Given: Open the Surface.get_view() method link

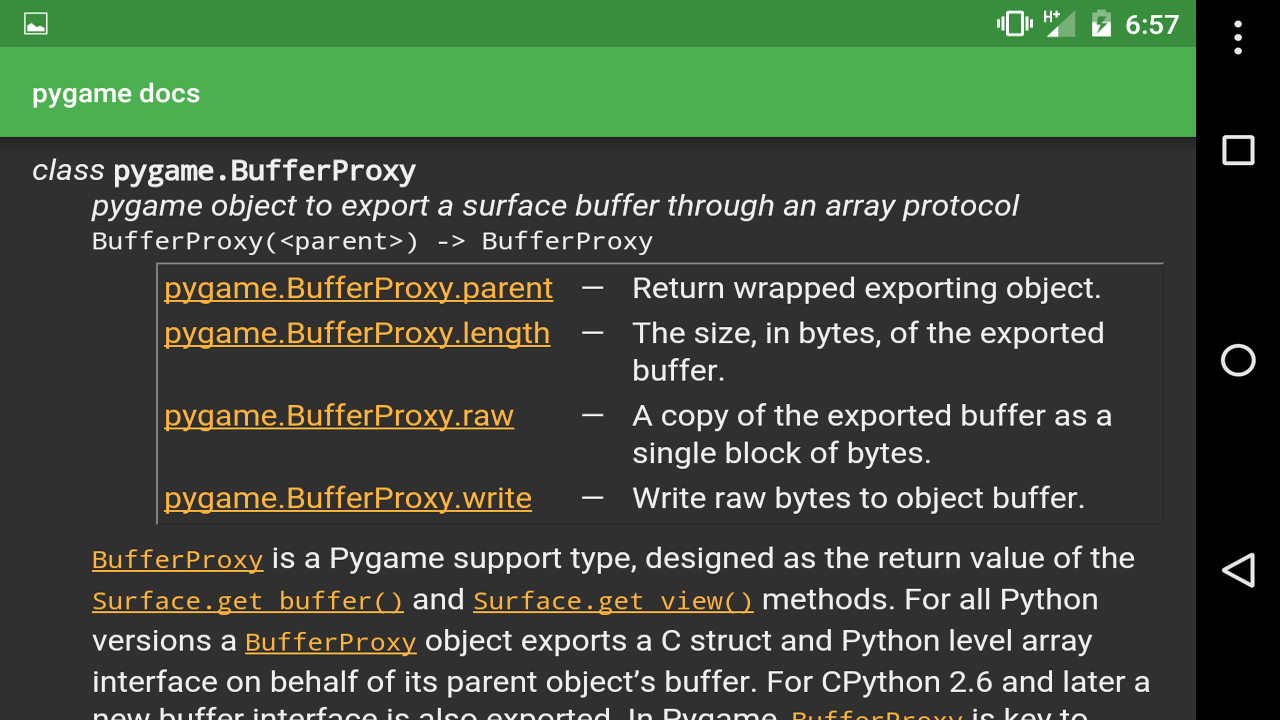Looking at the screenshot, I should pyautogui.click(x=613, y=601).
